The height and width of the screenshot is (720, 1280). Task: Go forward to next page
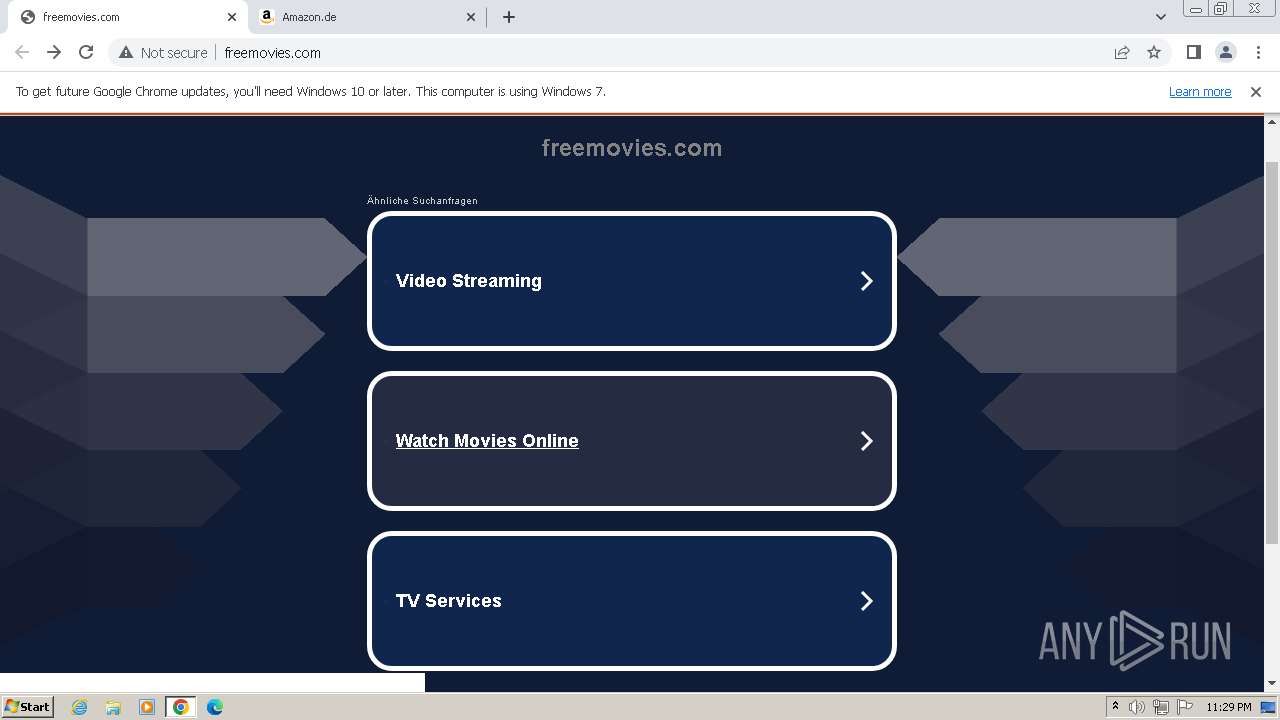[54, 53]
